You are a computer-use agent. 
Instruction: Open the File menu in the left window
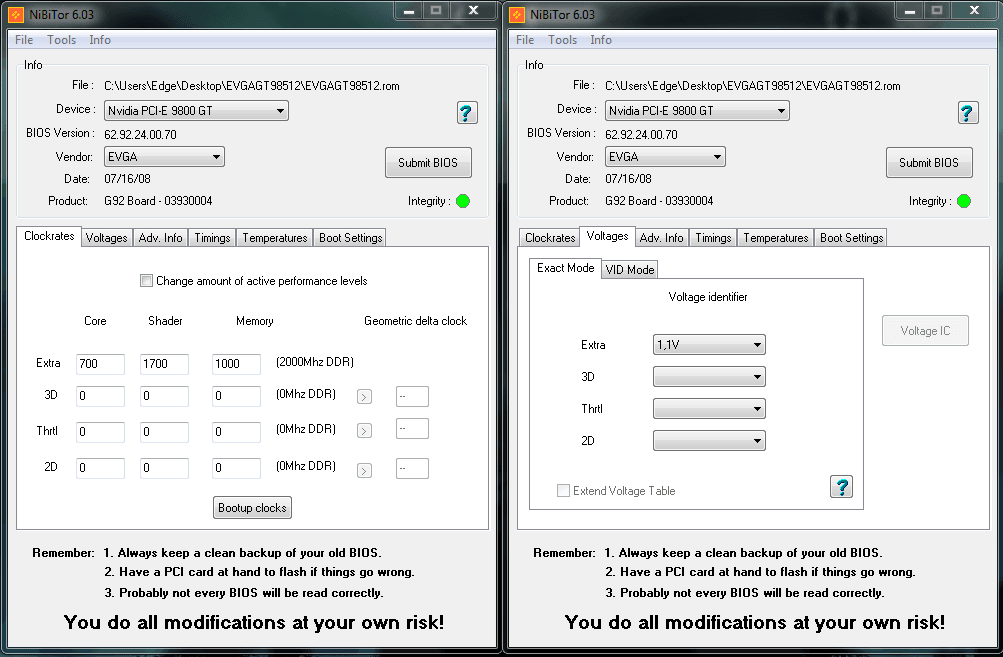pos(24,40)
